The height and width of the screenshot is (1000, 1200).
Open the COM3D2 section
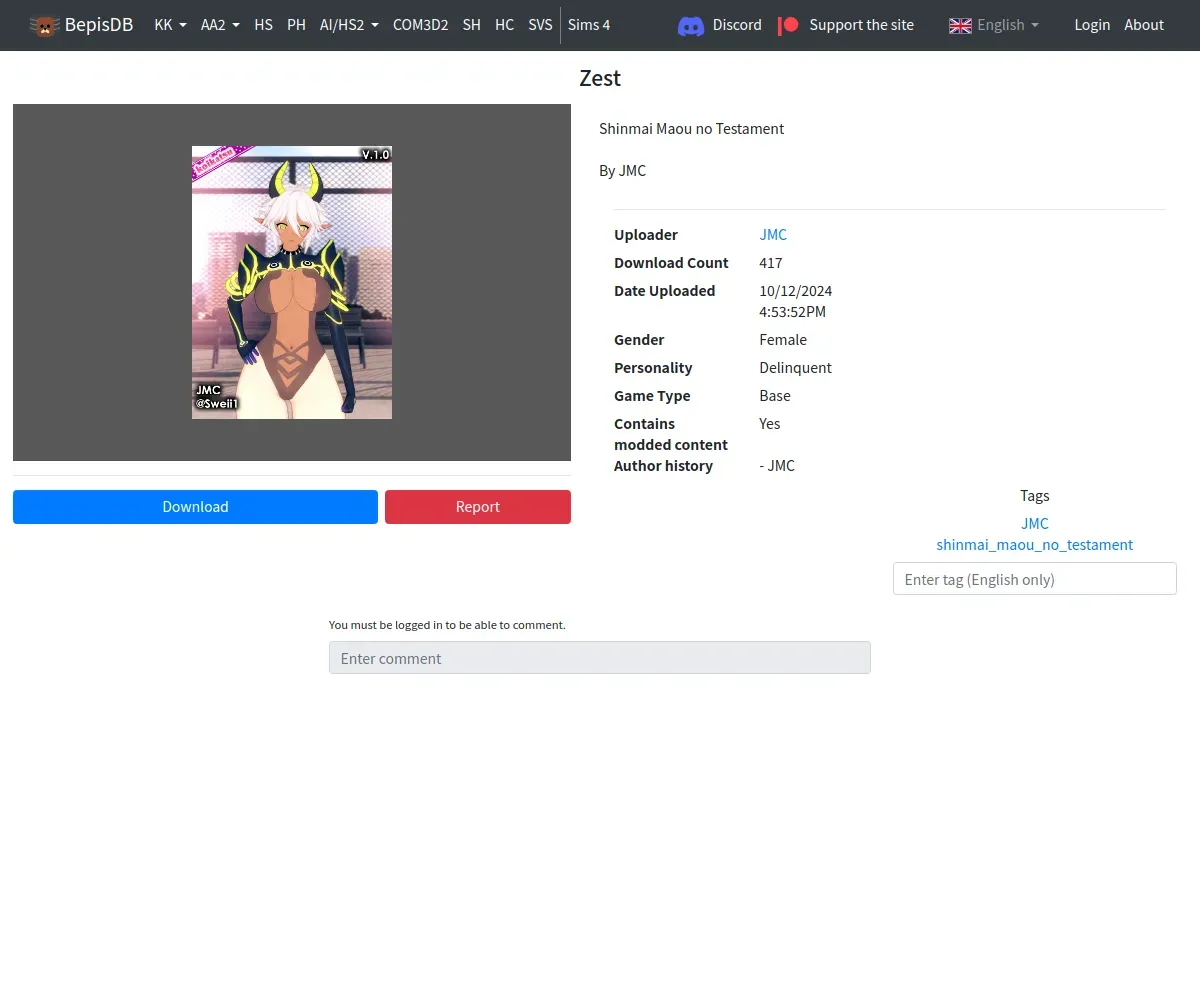[420, 25]
